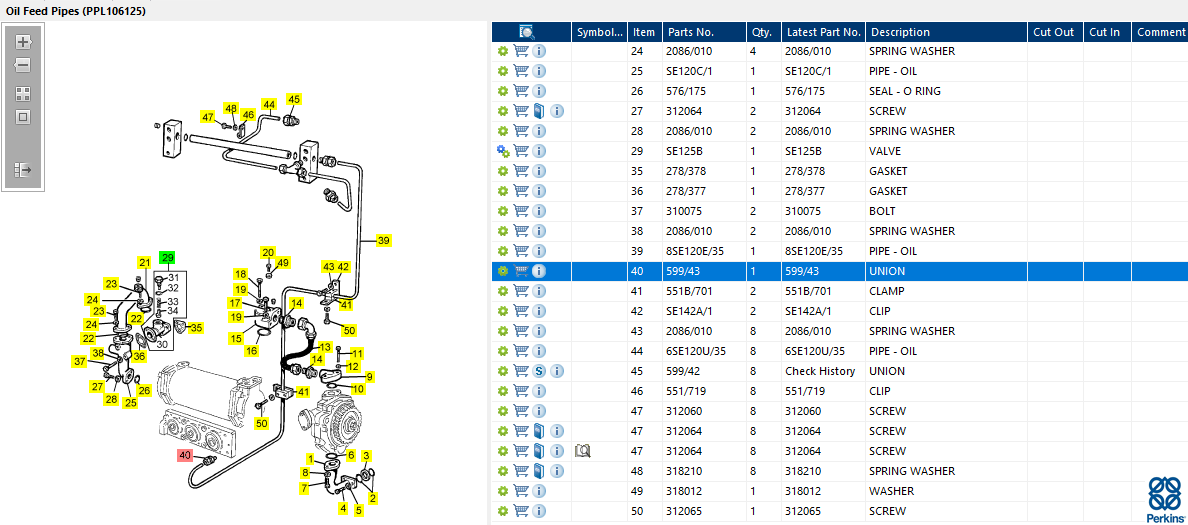Open the S supersession icon for item 45
Screen dimensions: 1188x525
(539, 371)
